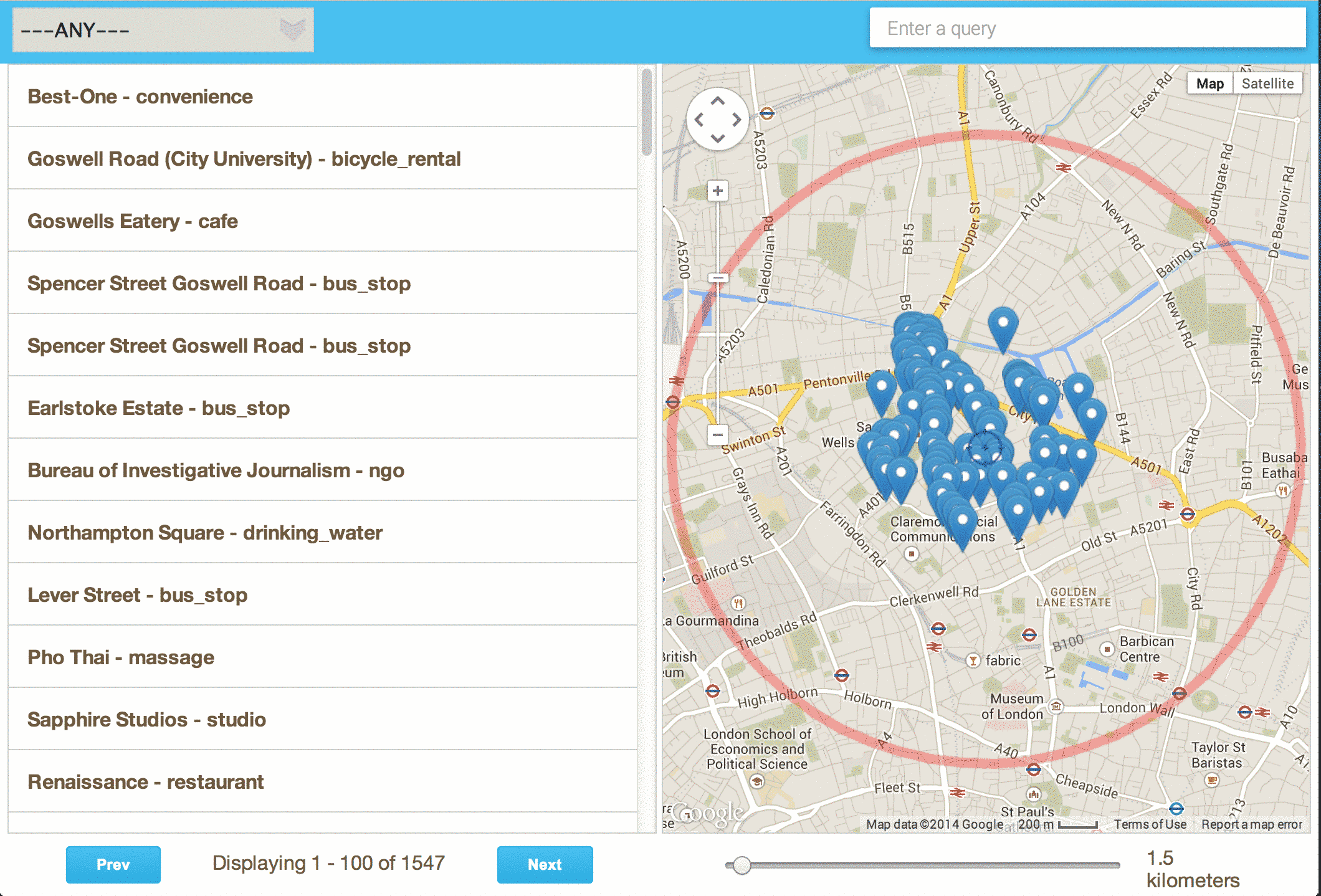Switch map to Satellite view

(1267, 83)
